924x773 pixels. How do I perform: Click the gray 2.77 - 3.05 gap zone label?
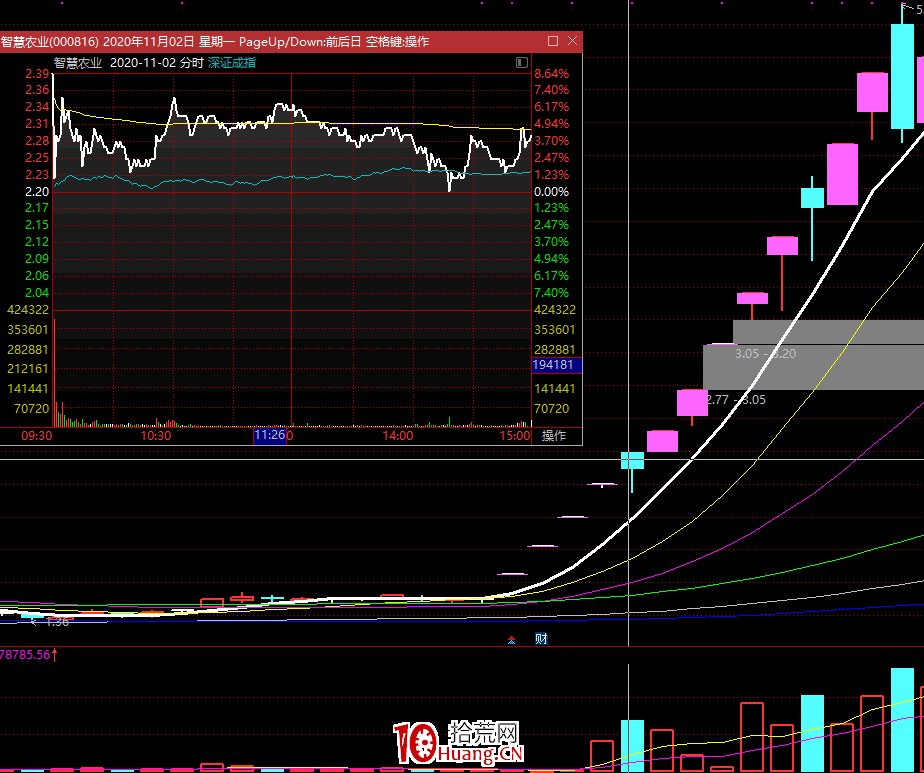pyautogui.click(x=735, y=399)
